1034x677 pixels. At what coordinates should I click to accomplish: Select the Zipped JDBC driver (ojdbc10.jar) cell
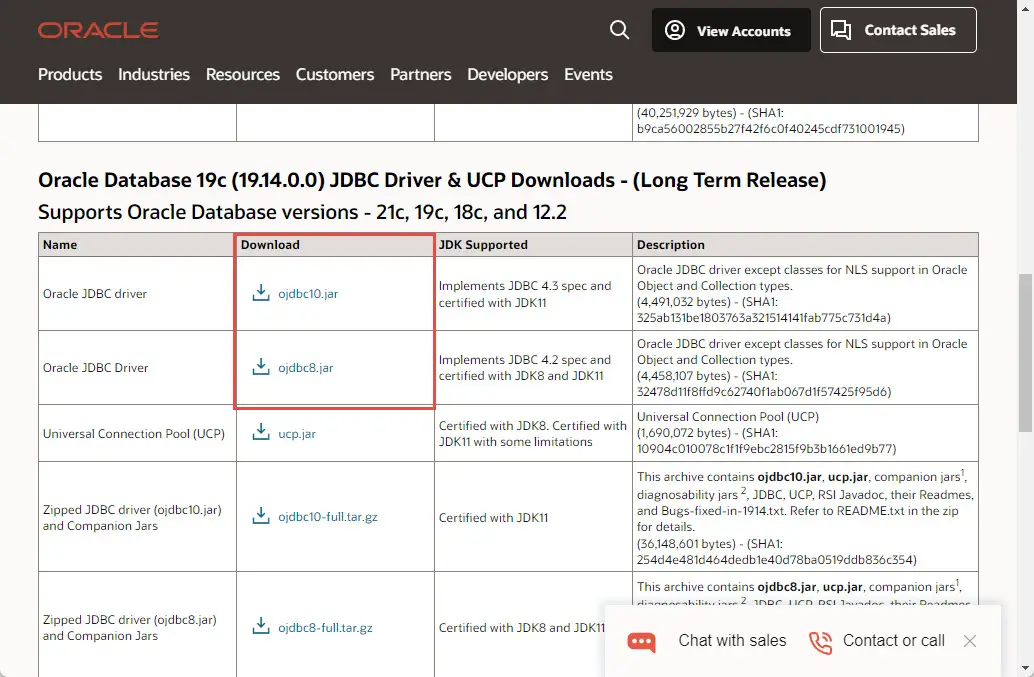pos(137,517)
